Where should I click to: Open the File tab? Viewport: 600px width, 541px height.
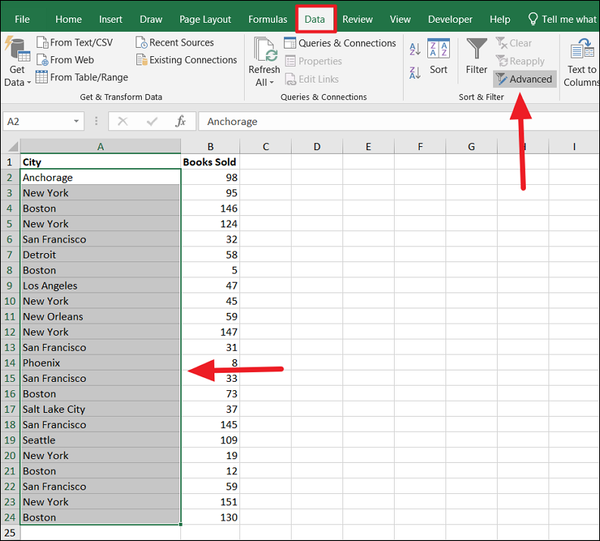click(x=22, y=19)
